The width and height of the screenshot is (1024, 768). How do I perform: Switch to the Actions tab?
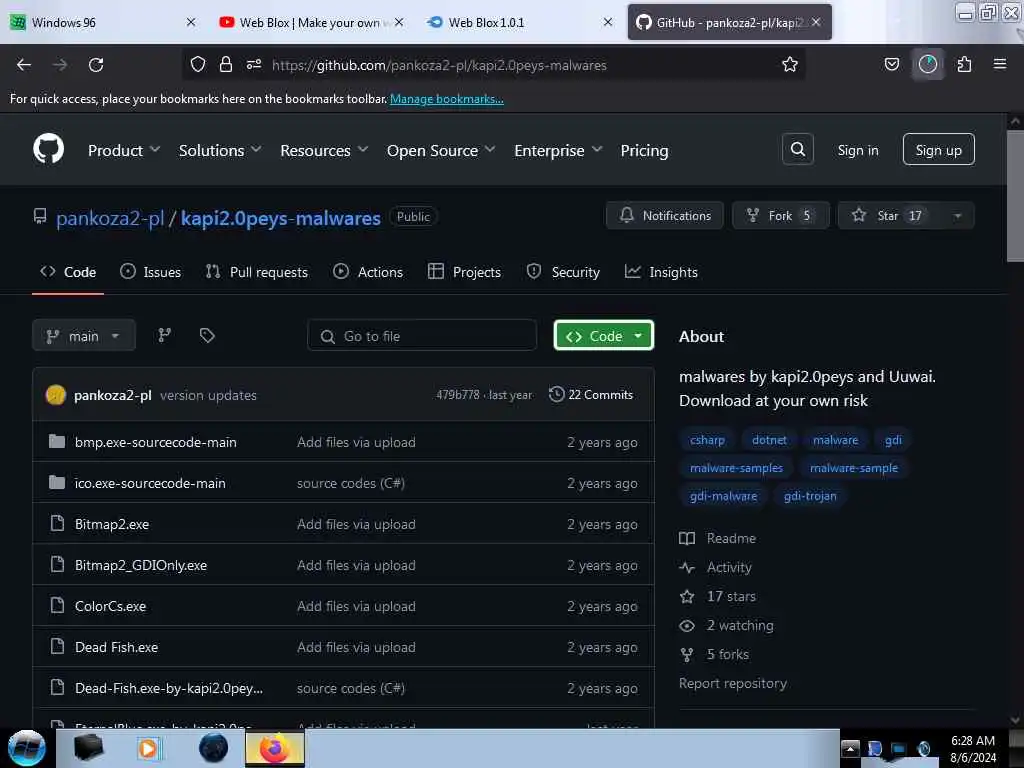tap(368, 272)
